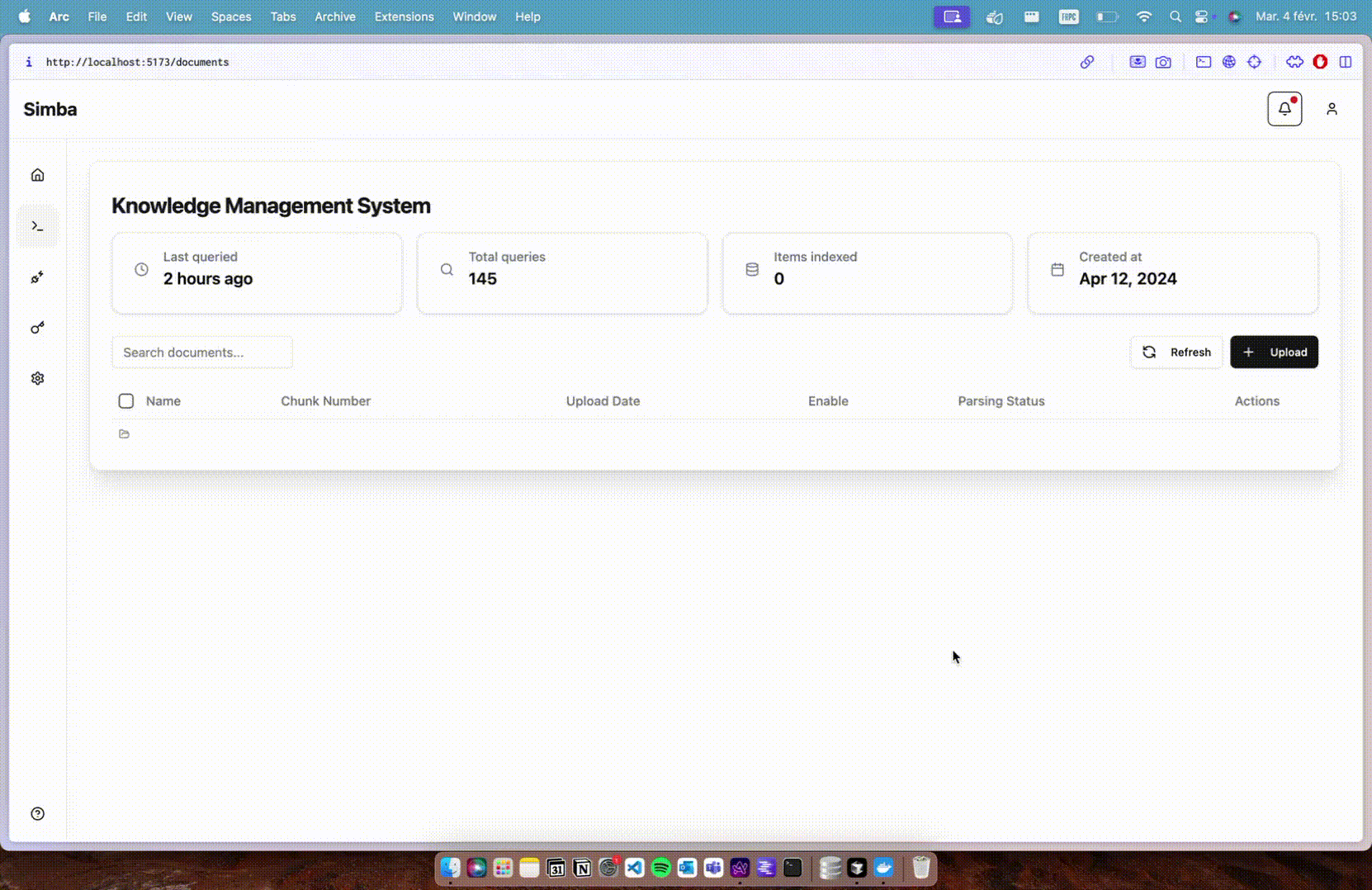Click the Simba logo text
Viewport: 1372px width, 890px height.
point(50,109)
